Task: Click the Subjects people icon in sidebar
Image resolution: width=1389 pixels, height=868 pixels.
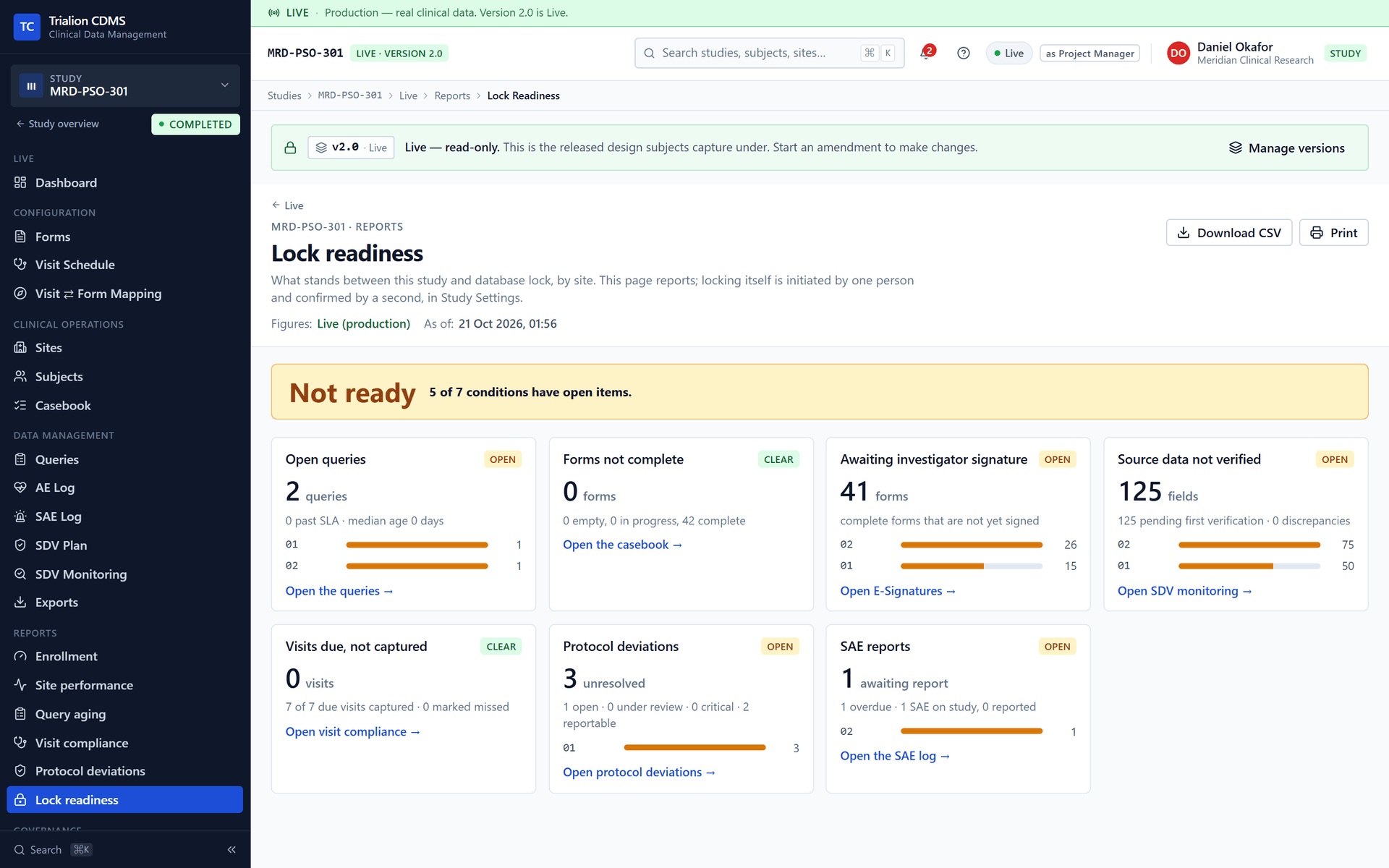Action: coord(20,377)
